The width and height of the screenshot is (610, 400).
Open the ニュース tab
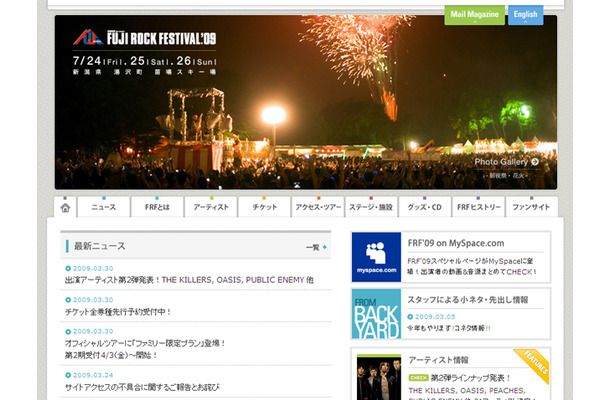(x=103, y=207)
